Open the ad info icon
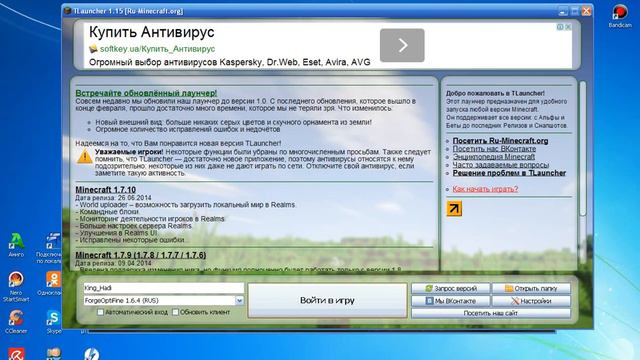 (560, 27)
